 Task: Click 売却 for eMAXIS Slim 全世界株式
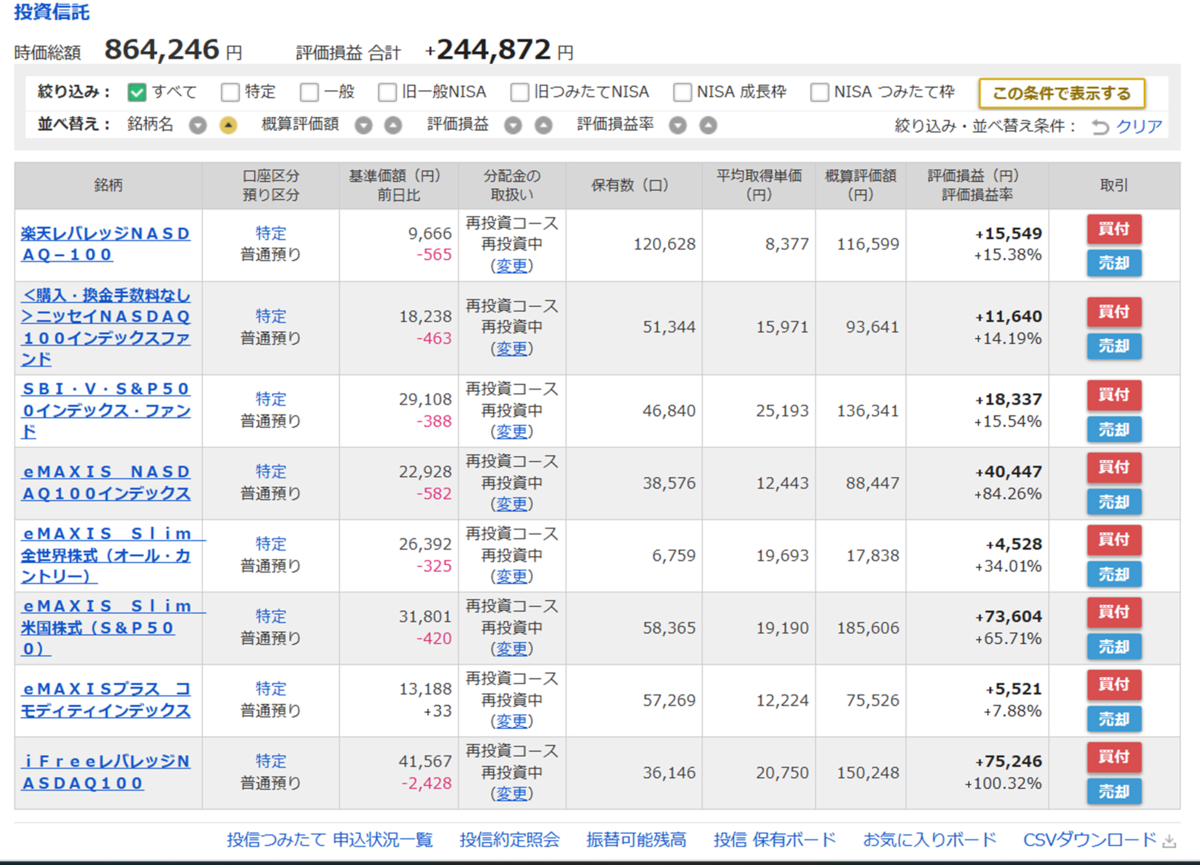tap(1114, 574)
